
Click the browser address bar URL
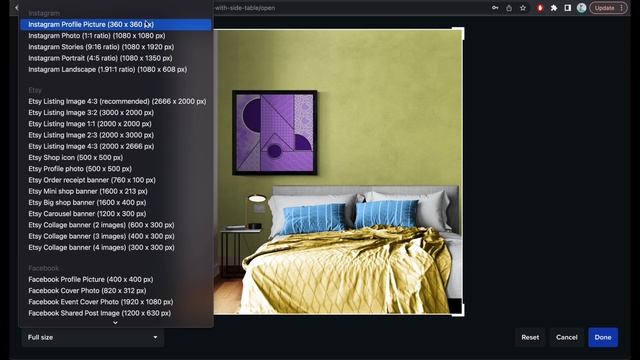tap(245, 8)
